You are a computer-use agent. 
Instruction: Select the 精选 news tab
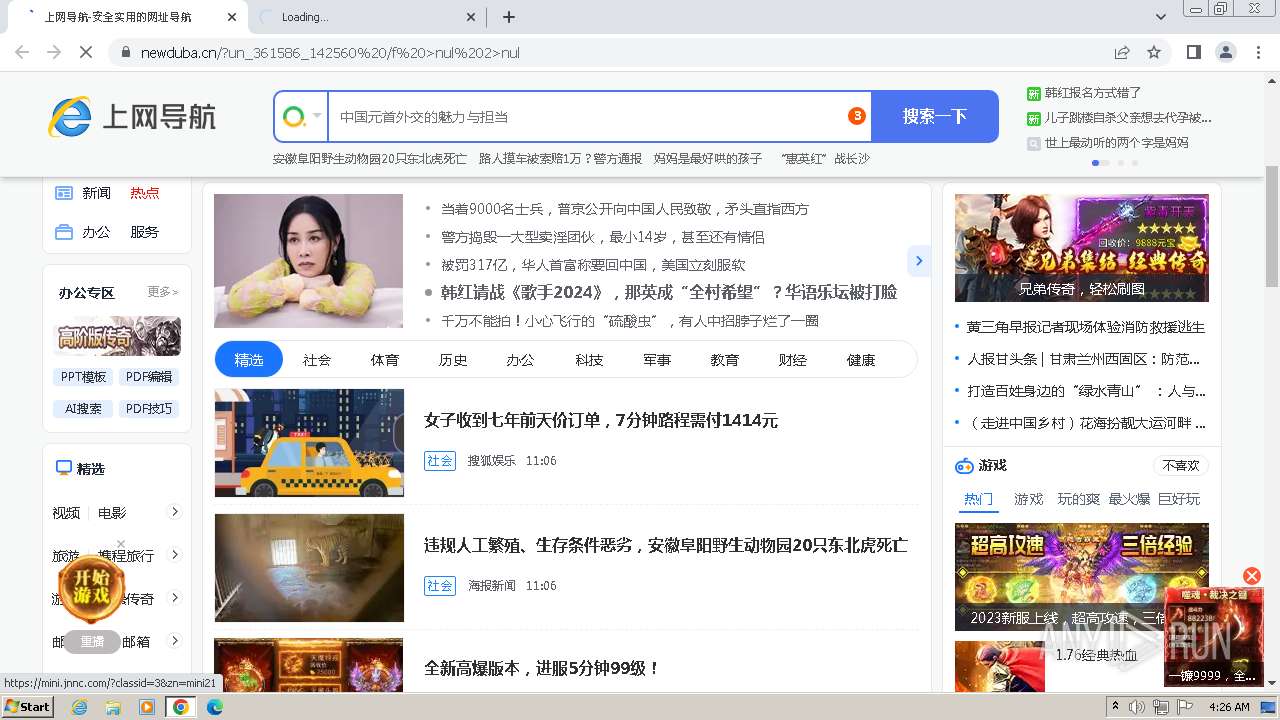pos(249,360)
